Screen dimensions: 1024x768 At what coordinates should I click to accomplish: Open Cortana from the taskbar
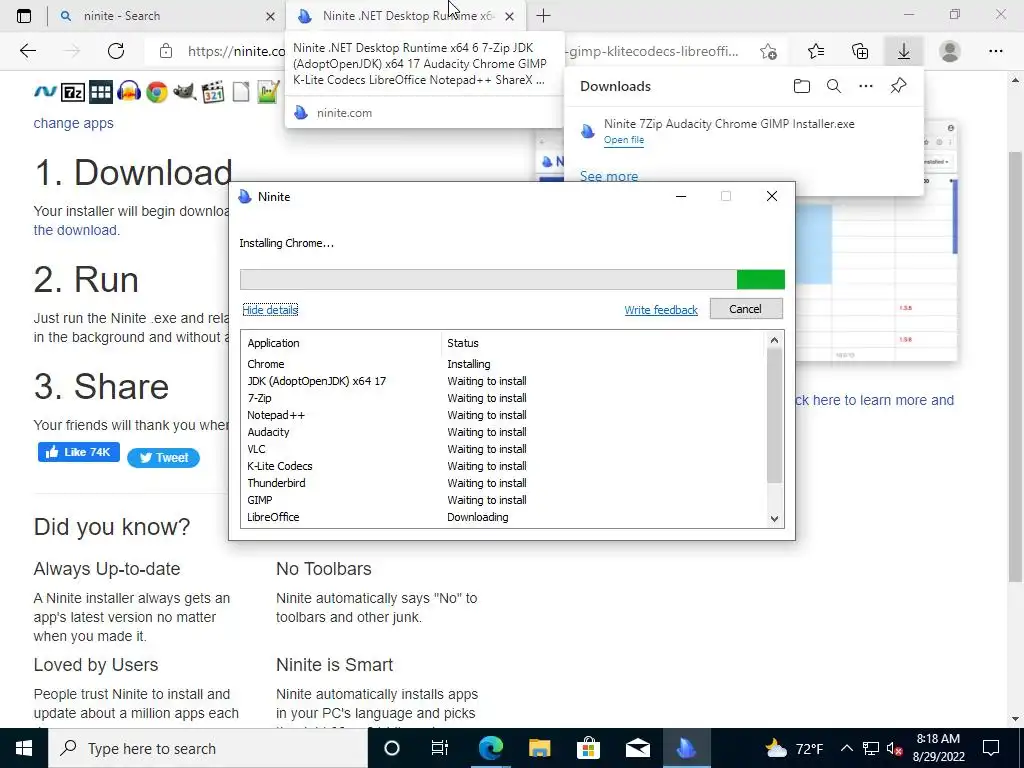tap(392, 748)
